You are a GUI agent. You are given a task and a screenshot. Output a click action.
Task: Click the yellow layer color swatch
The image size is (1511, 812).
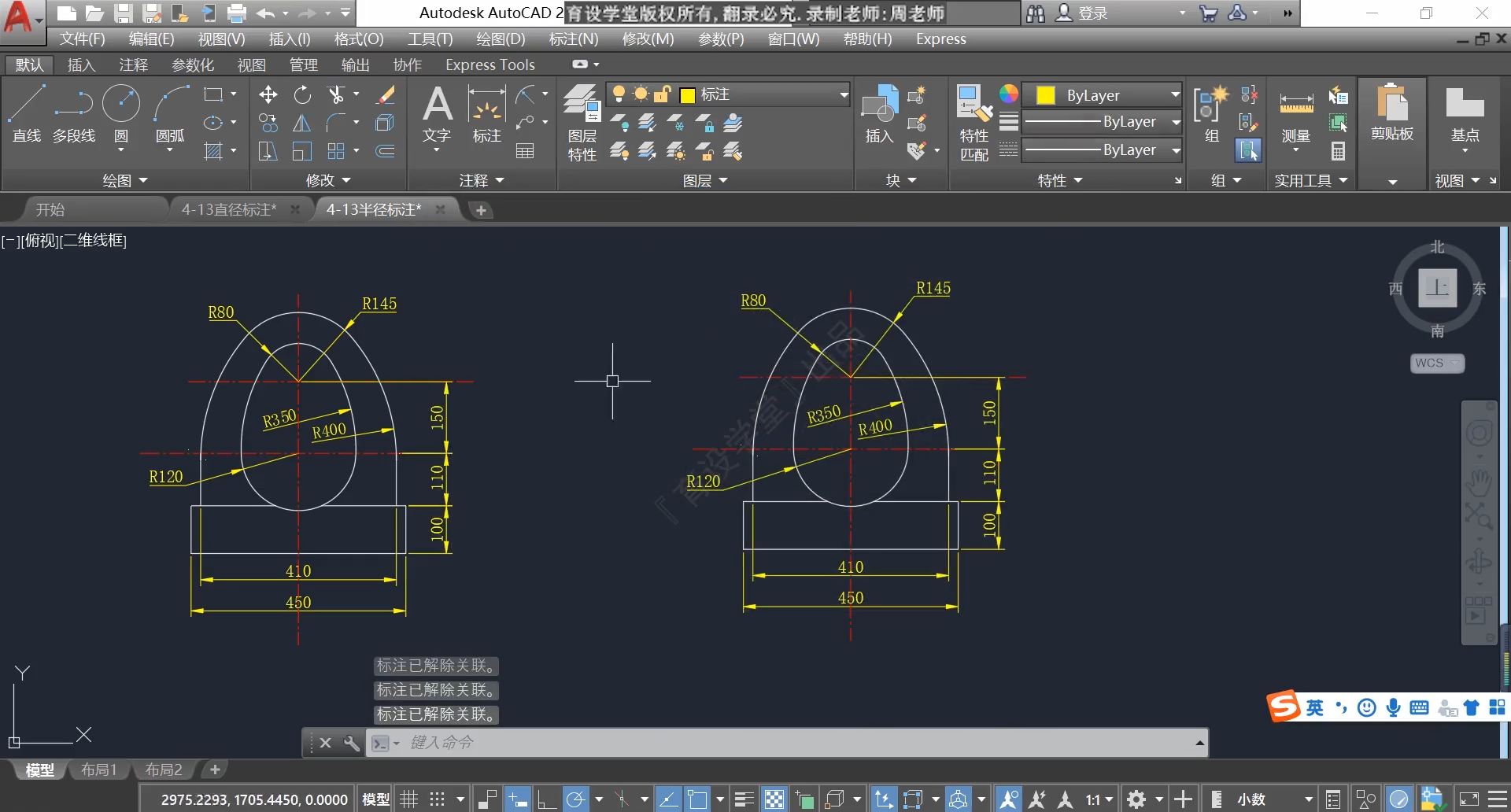point(687,95)
